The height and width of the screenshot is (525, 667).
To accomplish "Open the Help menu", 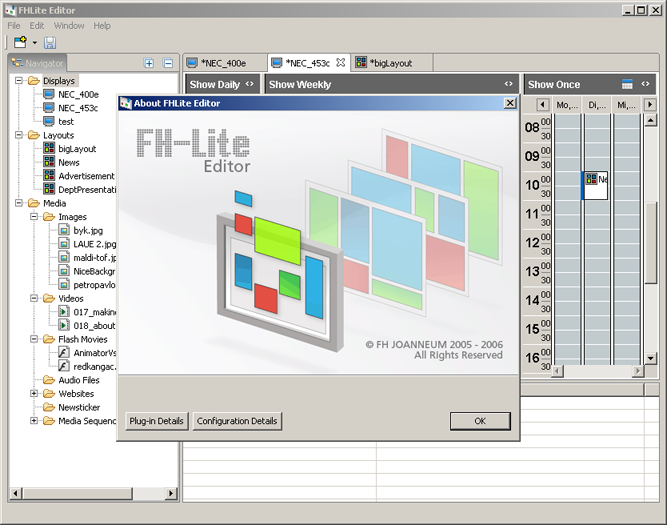I will coord(102,26).
